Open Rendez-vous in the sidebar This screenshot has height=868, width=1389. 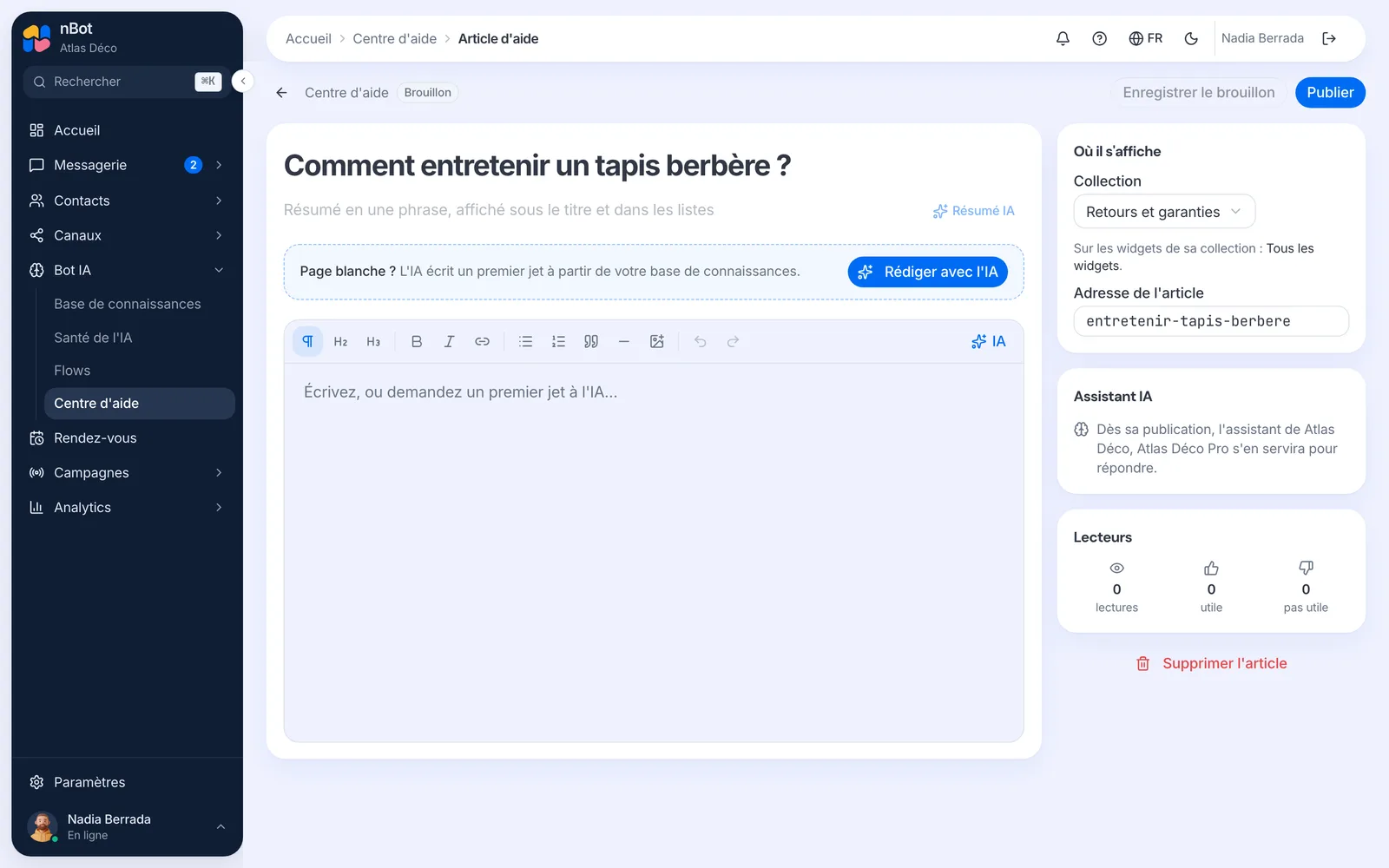(128, 438)
